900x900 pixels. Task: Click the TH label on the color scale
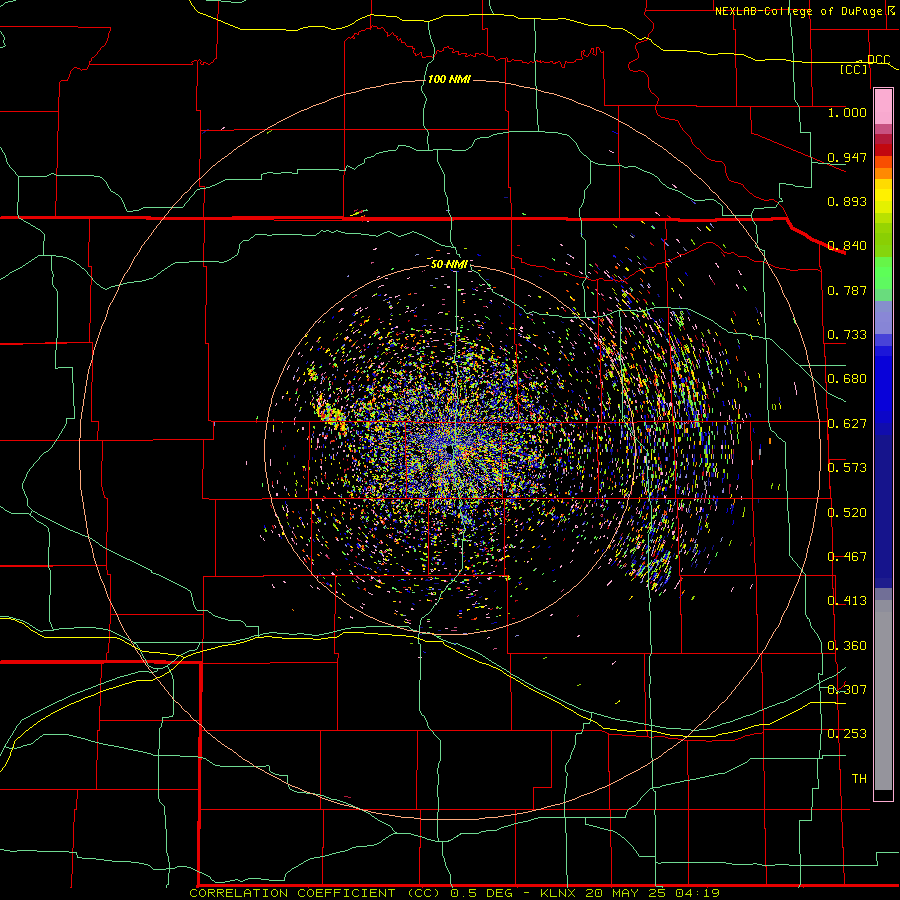click(x=859, y=779)
